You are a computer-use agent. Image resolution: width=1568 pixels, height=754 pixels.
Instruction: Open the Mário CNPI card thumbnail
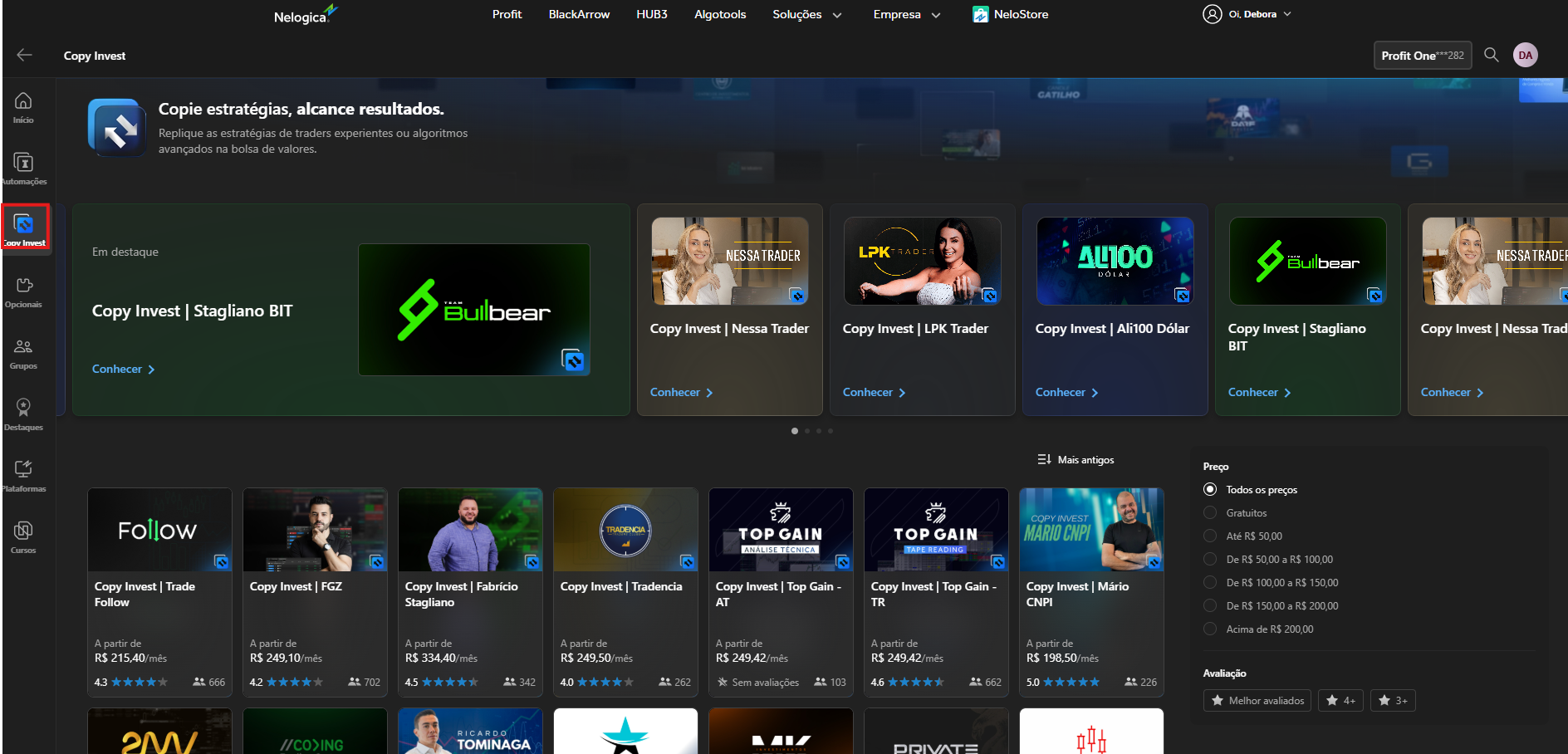pyautogui.click(x=1091, y=530)
